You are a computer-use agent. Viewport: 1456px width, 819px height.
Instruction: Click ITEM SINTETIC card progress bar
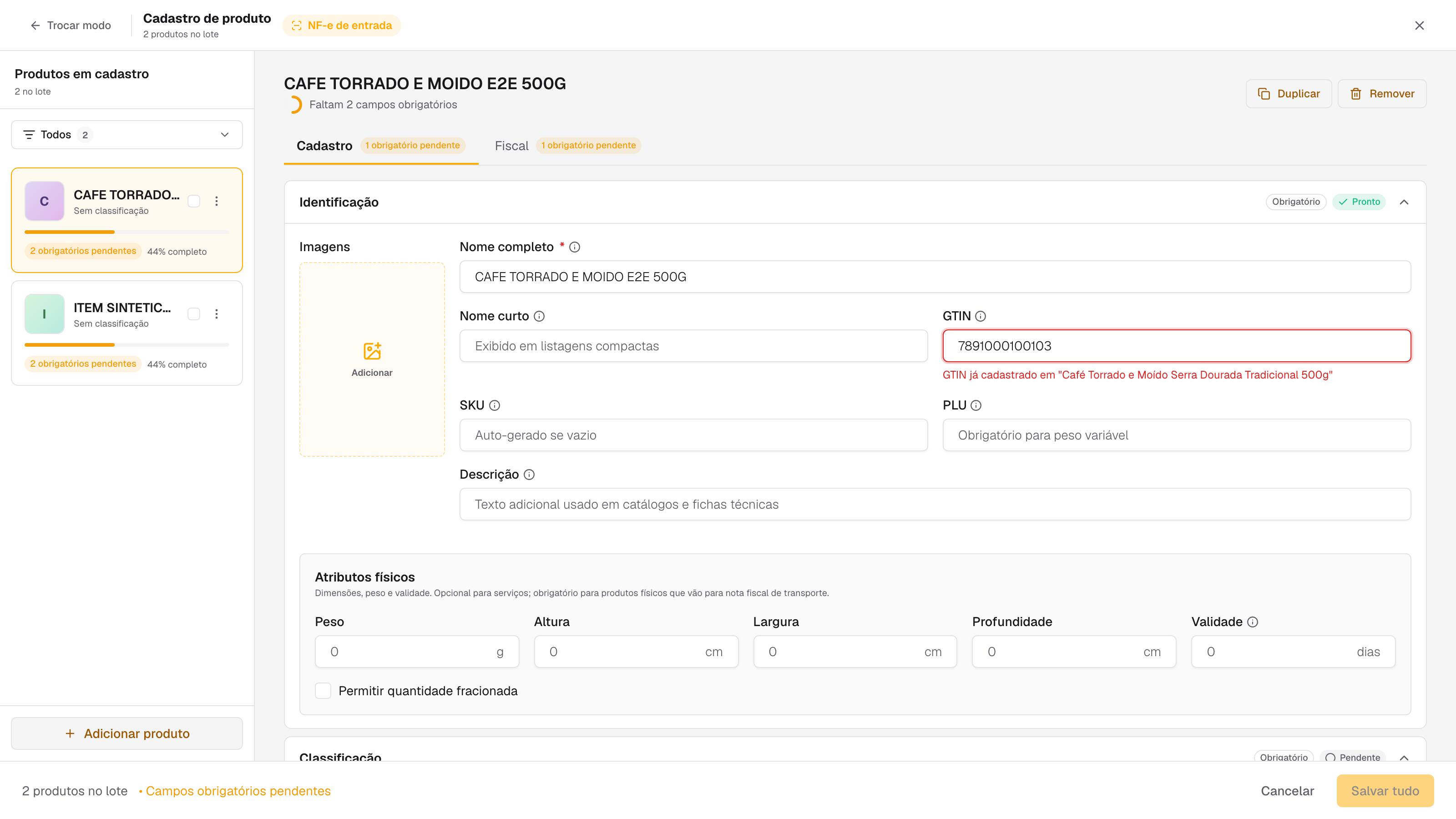(126, 344)
